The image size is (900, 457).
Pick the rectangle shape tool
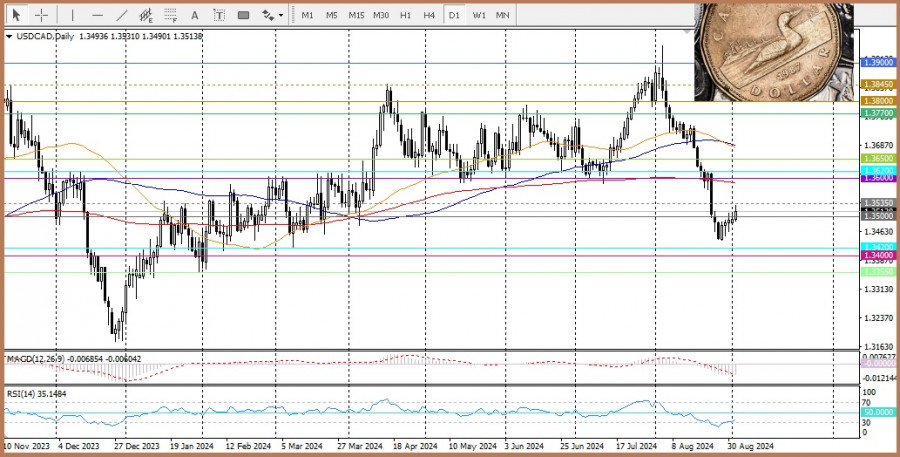[244, 15]
